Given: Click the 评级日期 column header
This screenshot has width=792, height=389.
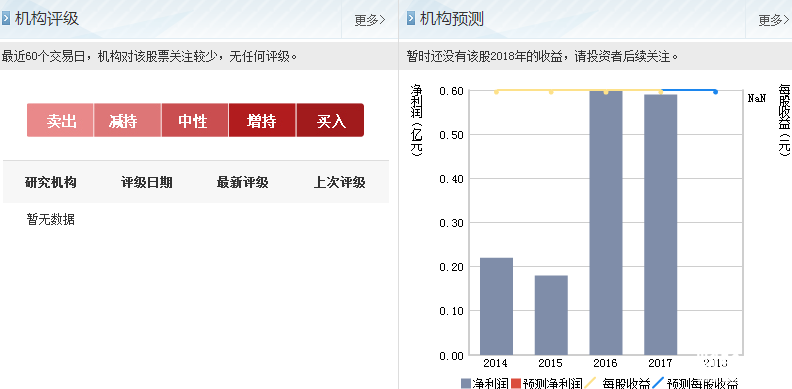Looking at the screenshot, I should pos(146,182).
